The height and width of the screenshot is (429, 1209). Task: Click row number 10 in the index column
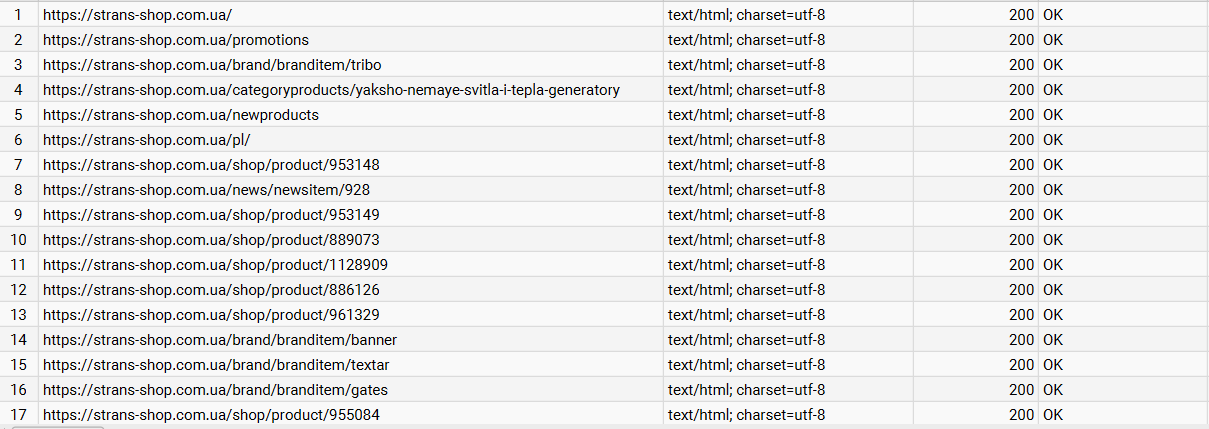pos(19,240)
